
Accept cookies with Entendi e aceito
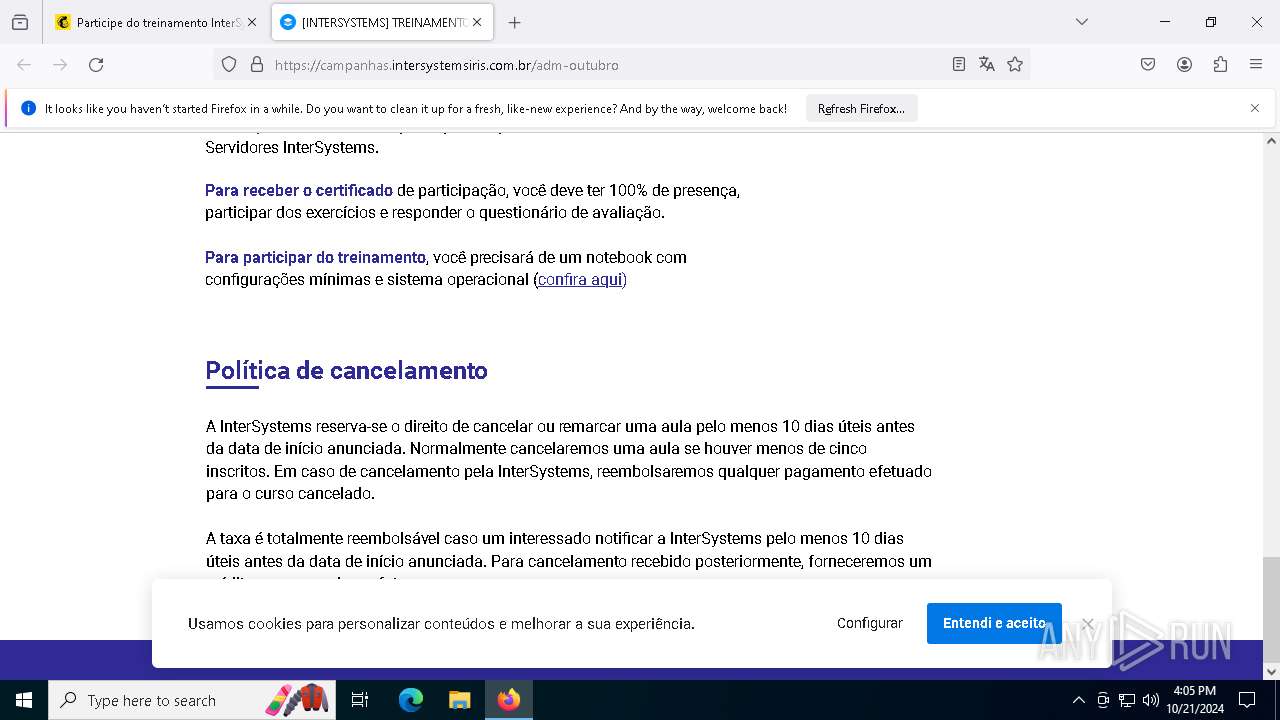994,623
